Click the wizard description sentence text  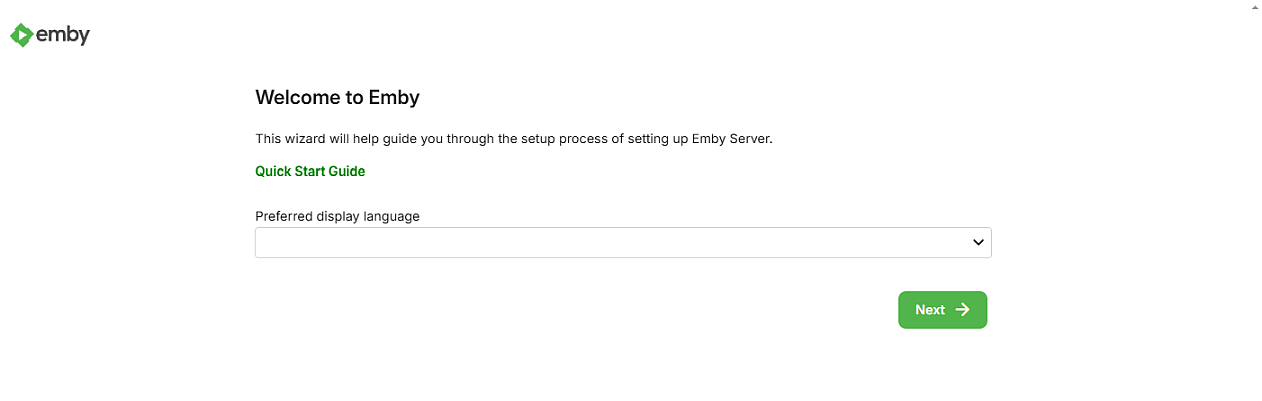coord(514,139)
